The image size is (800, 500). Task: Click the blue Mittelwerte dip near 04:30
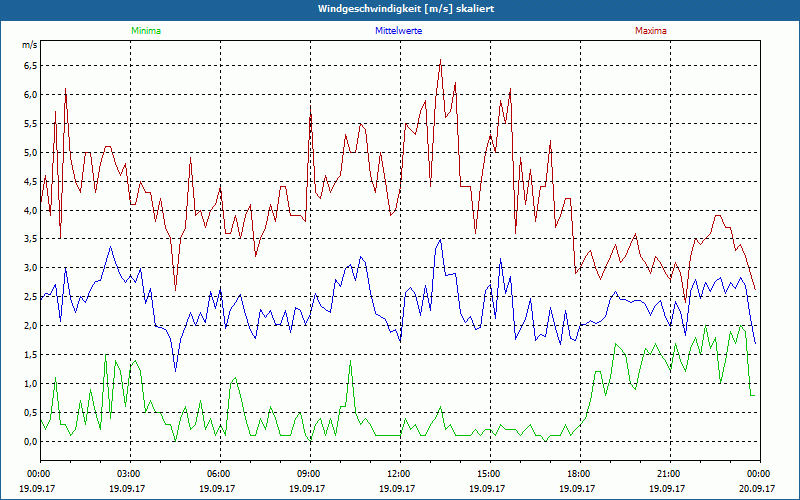(x=176, y=370)
